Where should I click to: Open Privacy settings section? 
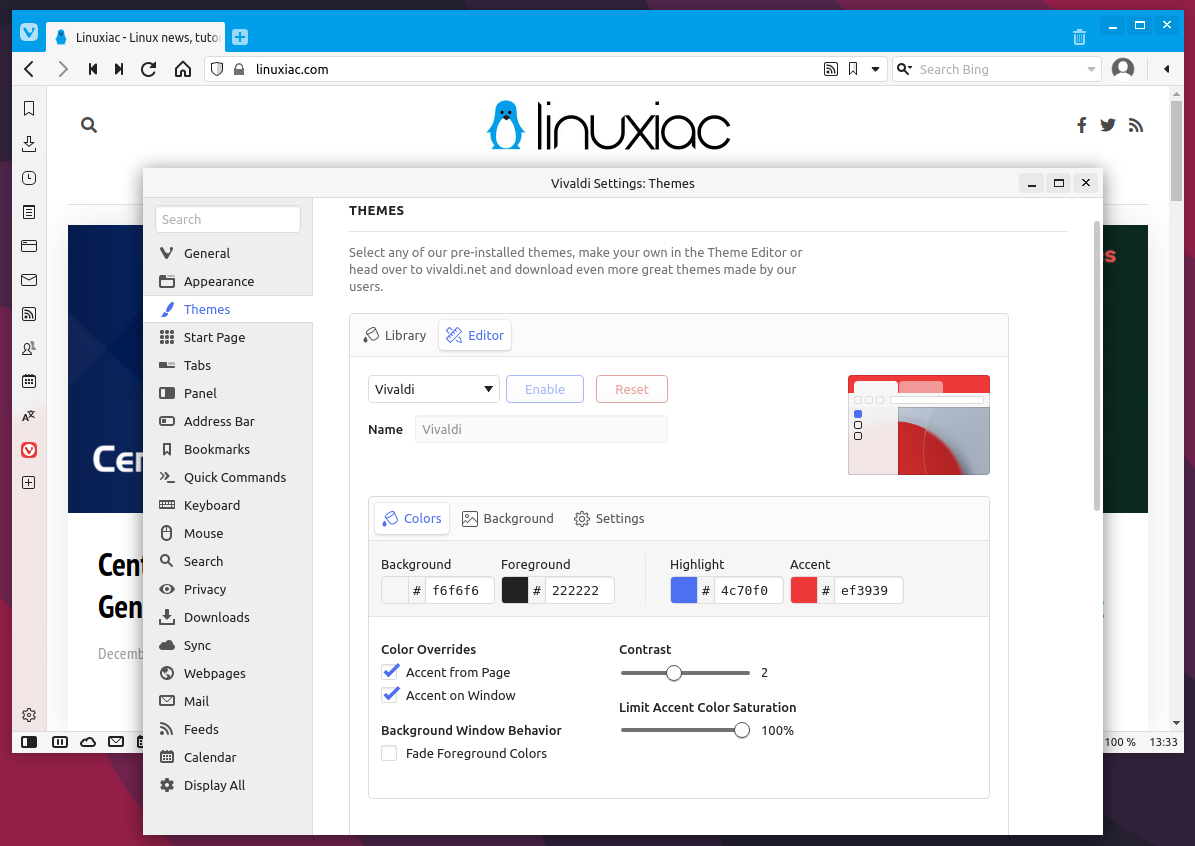(228, 589)
